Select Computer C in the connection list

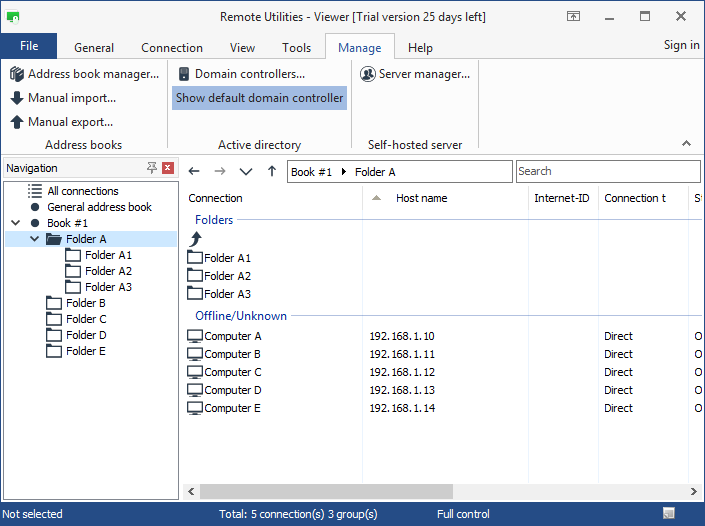coord(232,372)
